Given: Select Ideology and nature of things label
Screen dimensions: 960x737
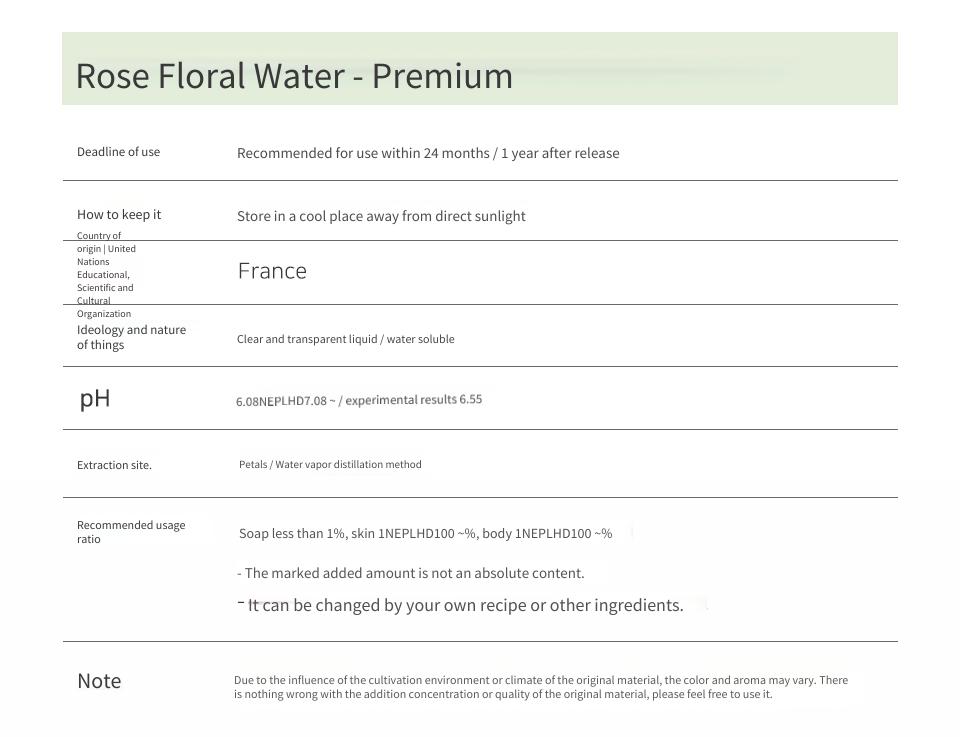Looking at the screenshot, I should tap(131, 337).
